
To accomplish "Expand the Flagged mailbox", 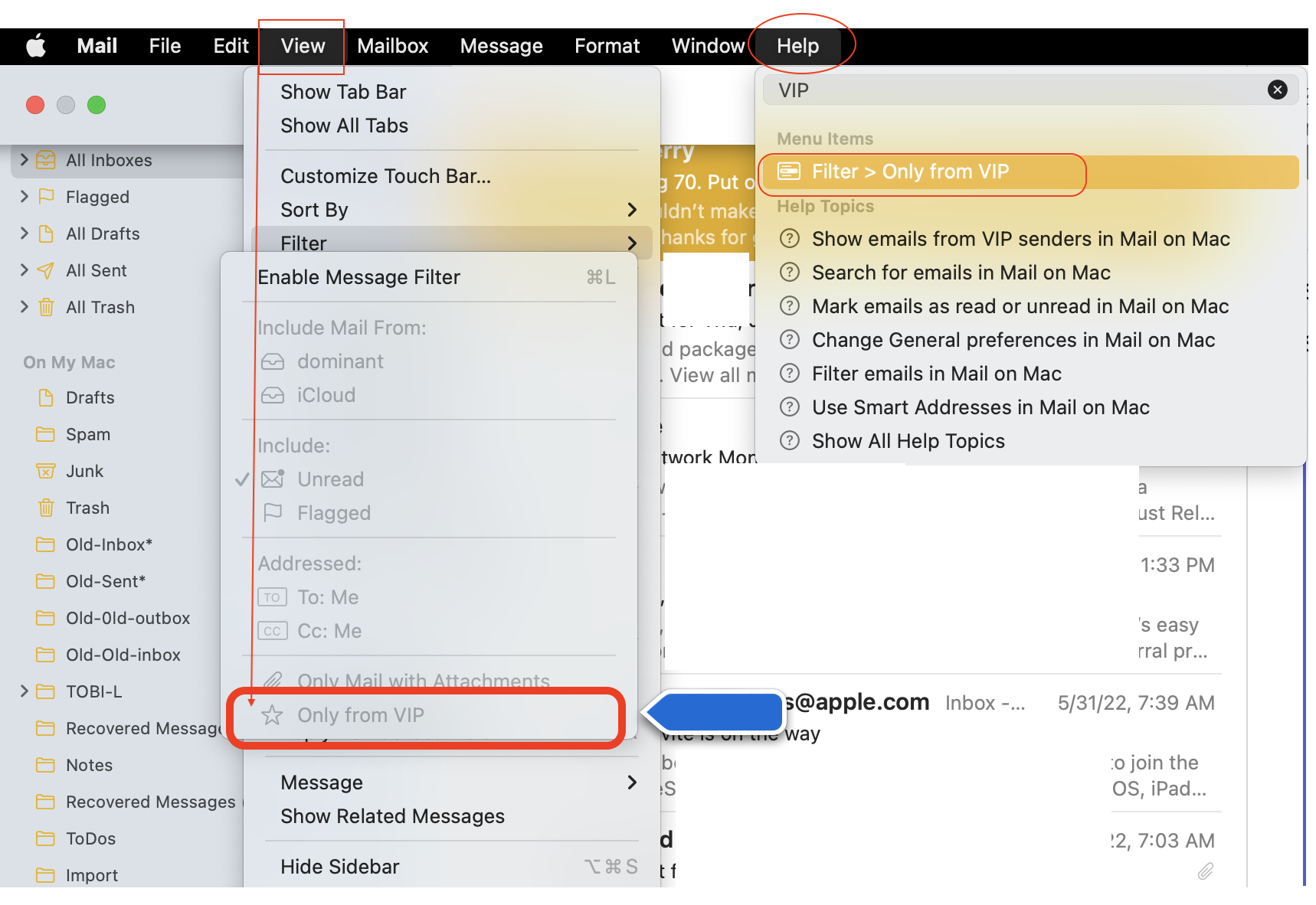I will click(24, 196).
